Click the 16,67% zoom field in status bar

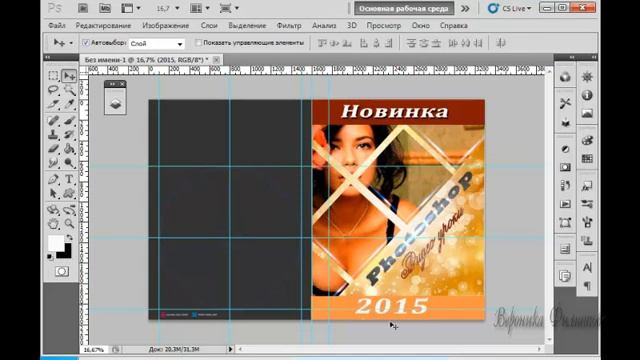[x=94, y=350]
